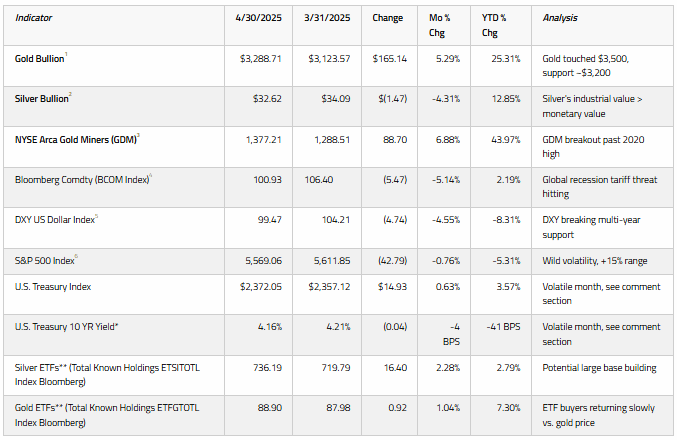Select the GDM YTD change 43.97%
The height and width of the screenshot is (440, 677).
506,140
